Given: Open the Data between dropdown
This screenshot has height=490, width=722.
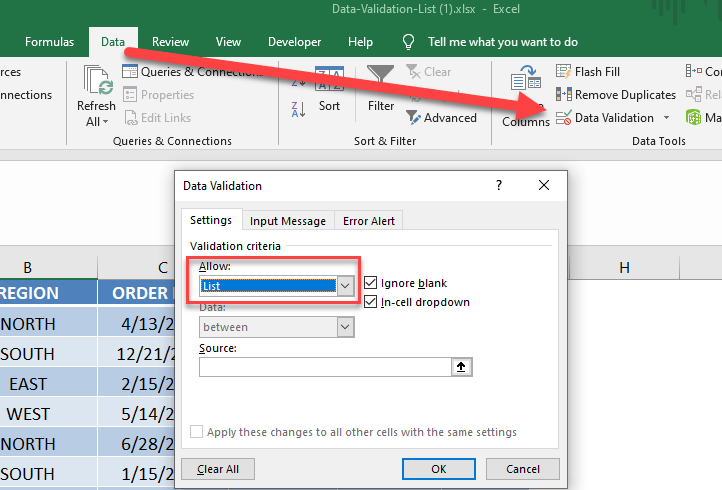Looking at the screenshot, I should pos(345,327).
